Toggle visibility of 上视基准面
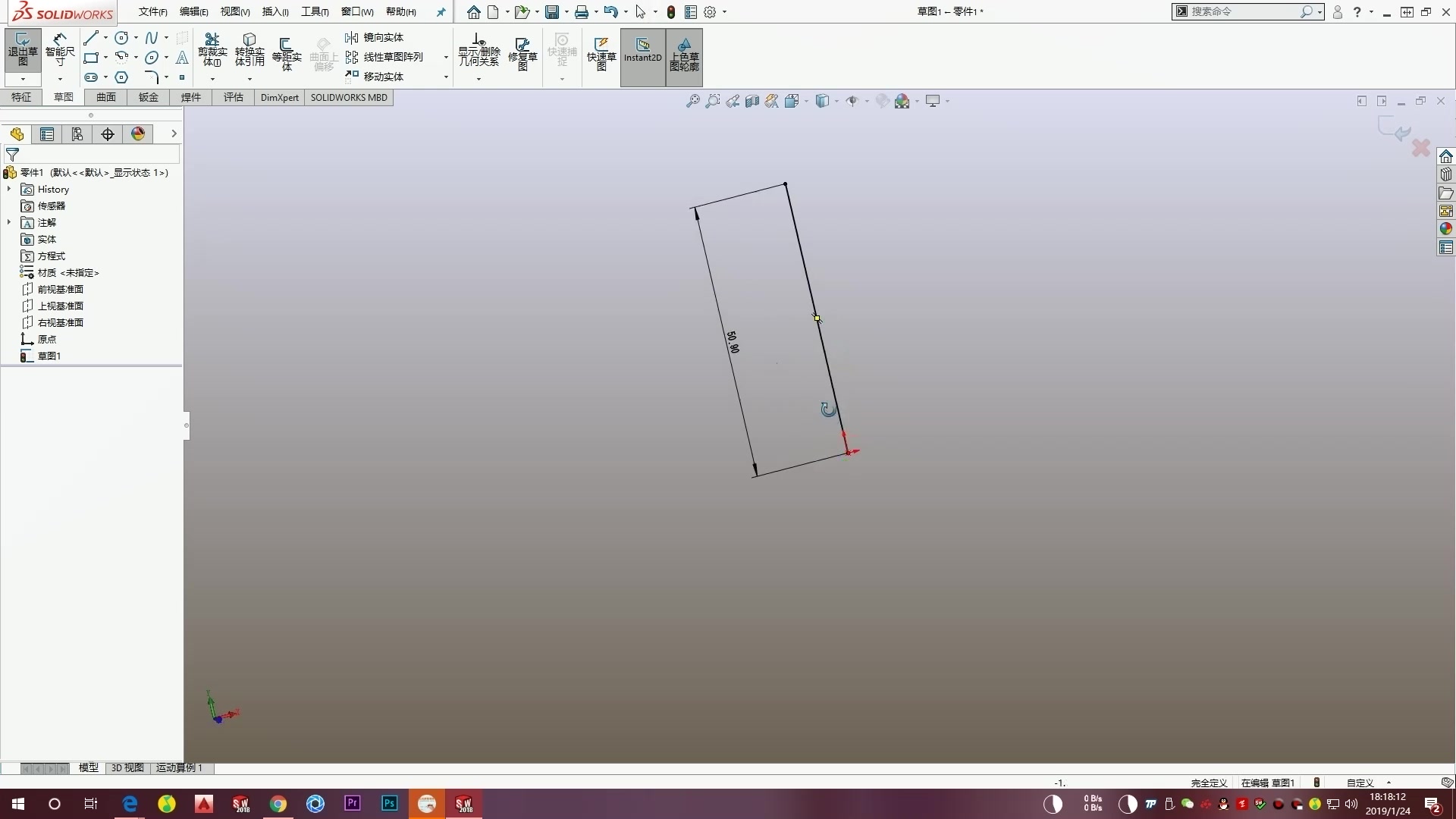 coord(60,305)
